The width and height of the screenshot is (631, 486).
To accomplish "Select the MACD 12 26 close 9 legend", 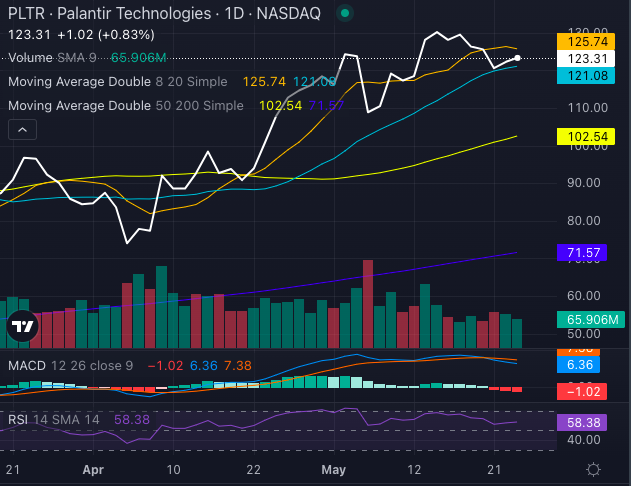I will click(x=70, y=366).
